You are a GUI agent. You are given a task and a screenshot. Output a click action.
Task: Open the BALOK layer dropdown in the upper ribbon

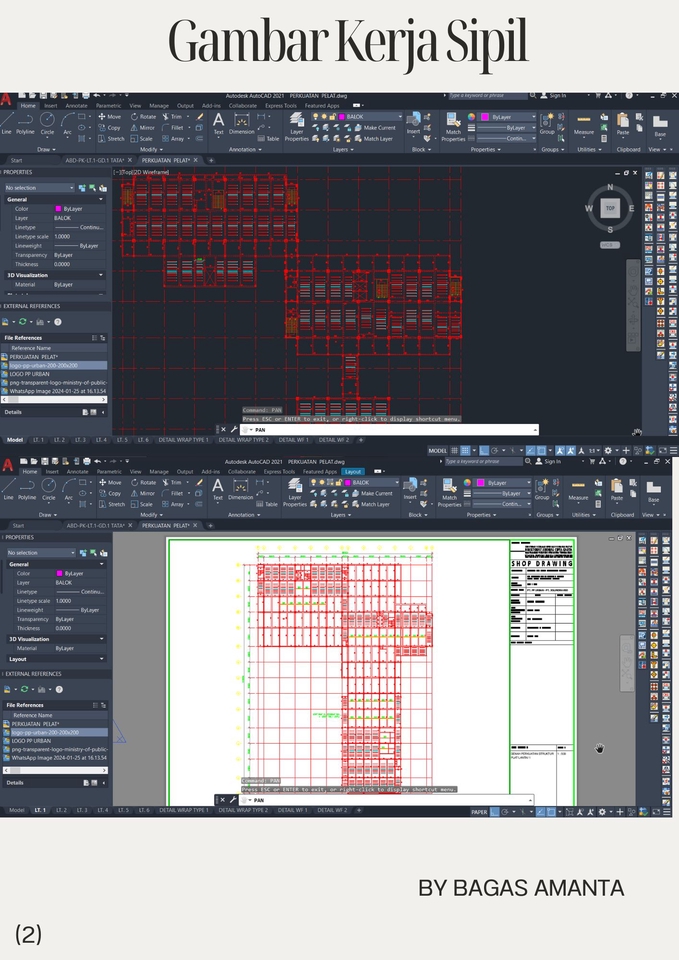click(x=371, y=117)
